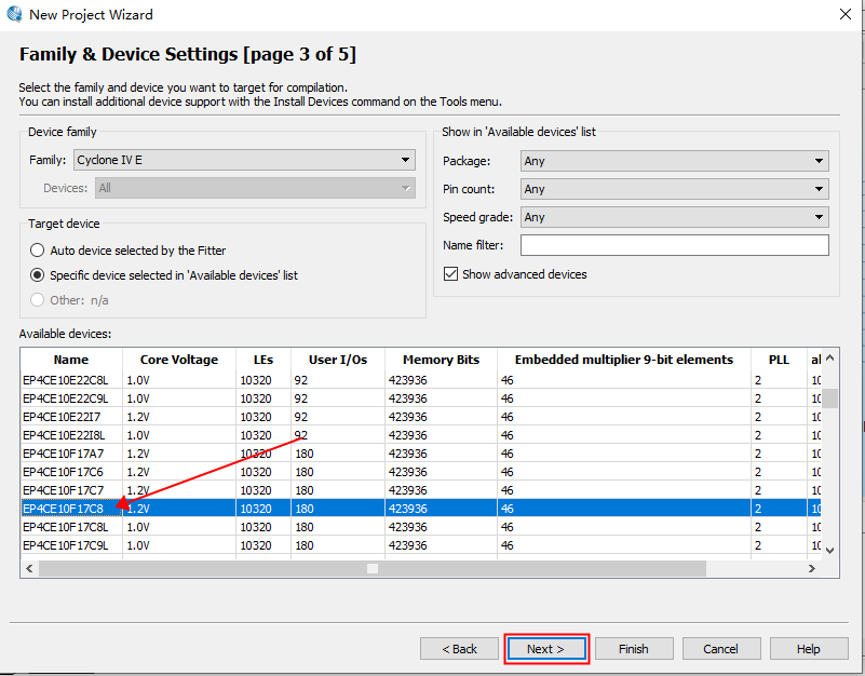Open the Pin count dropdown
Viewport: 865px width, 676px height.
click(x=674, y=189)
